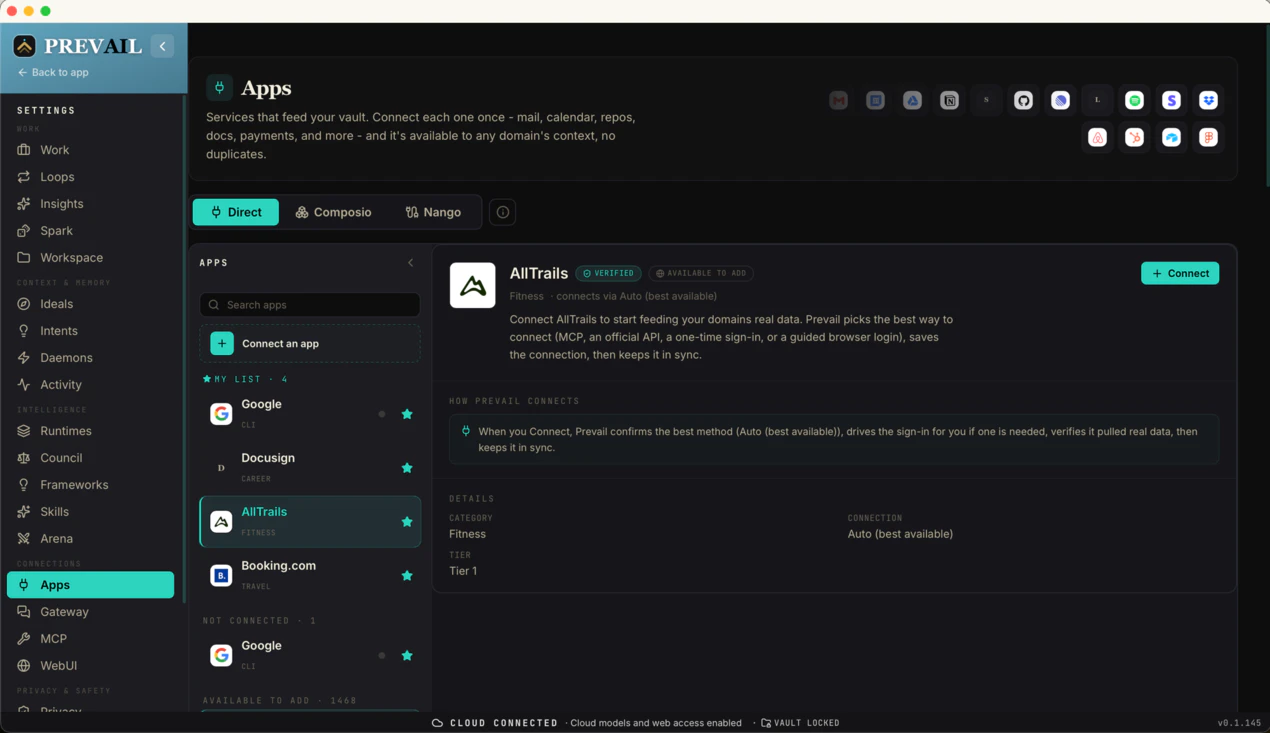Collapse the Apps list panel chevron
Image resolution: width=1270 pixels, height=733 pixels.
click(410, 263)
